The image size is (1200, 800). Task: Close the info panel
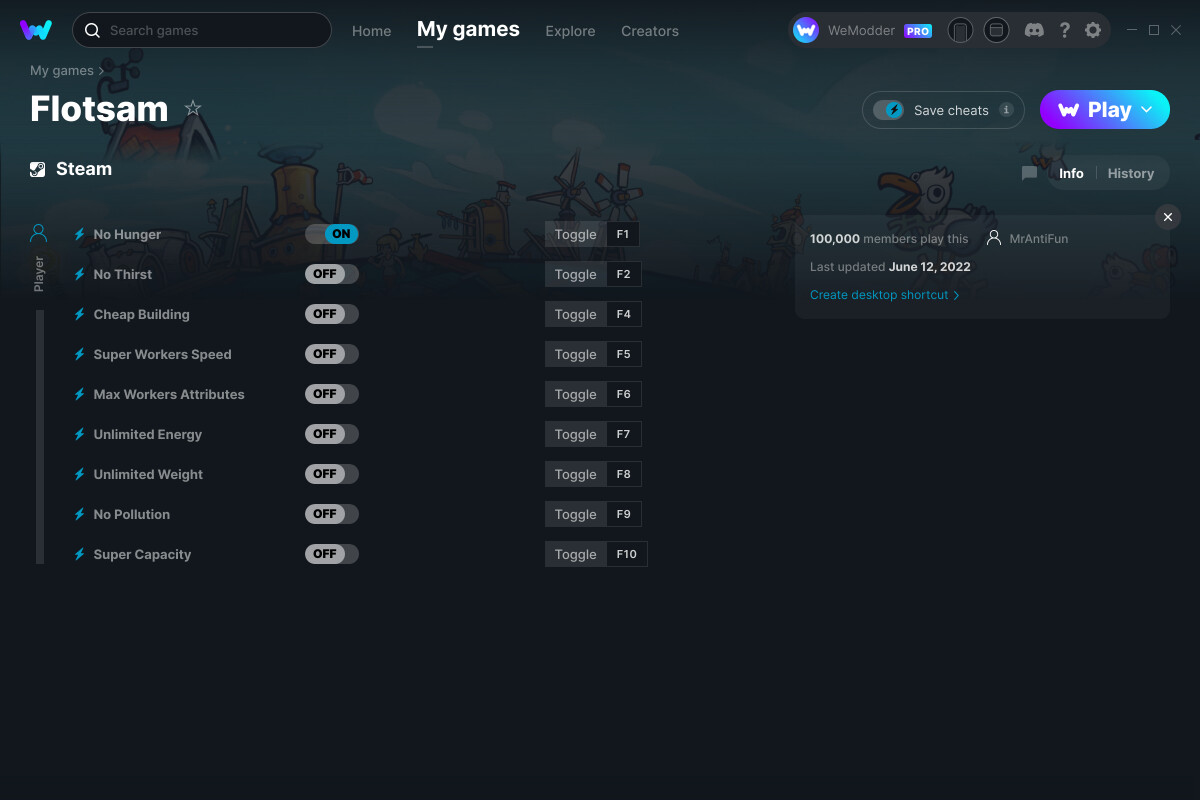point(1167,217)
